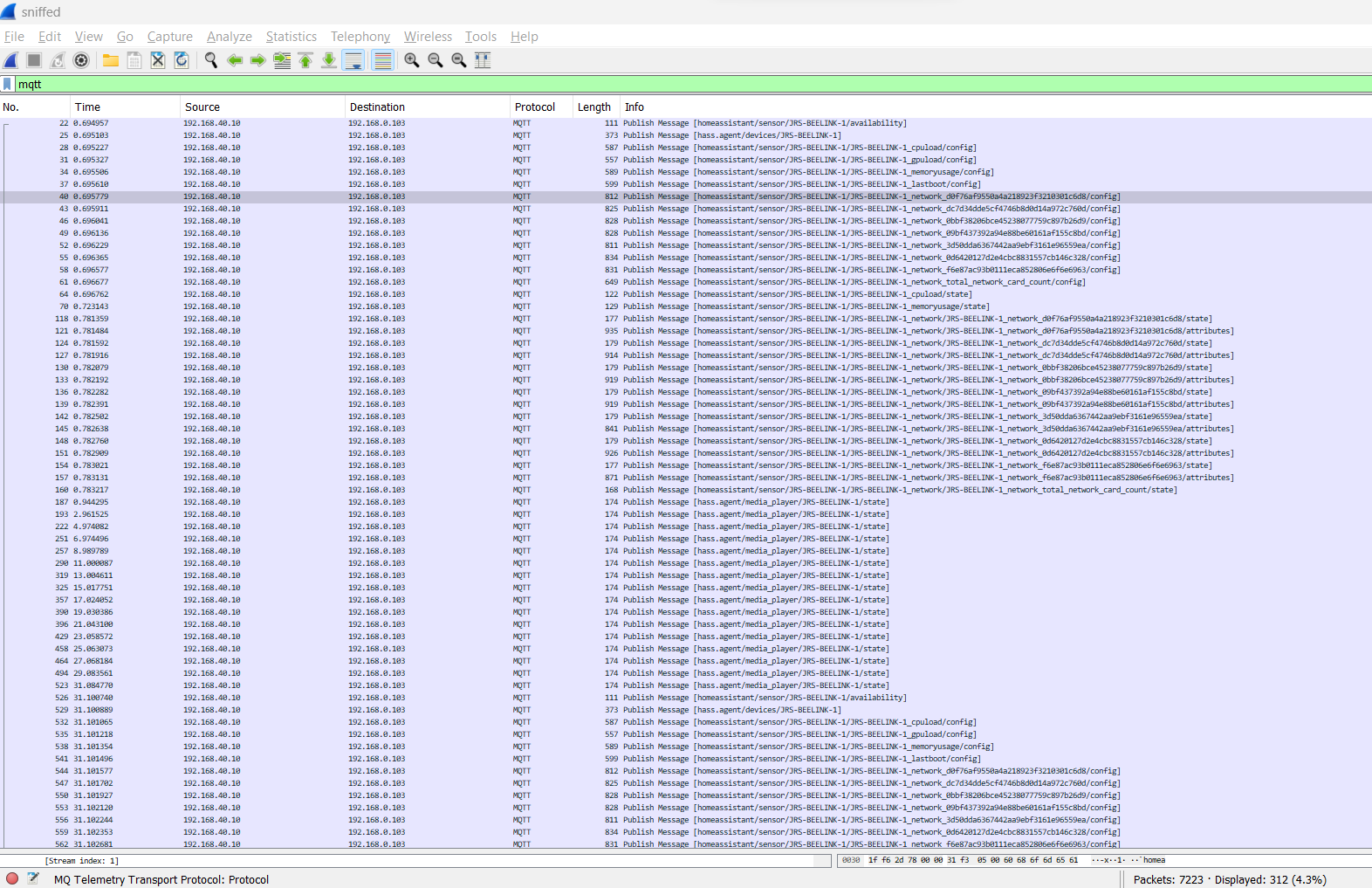Open the File menu
Viewport: 1372px width, 888px height.
click(14, 37)
